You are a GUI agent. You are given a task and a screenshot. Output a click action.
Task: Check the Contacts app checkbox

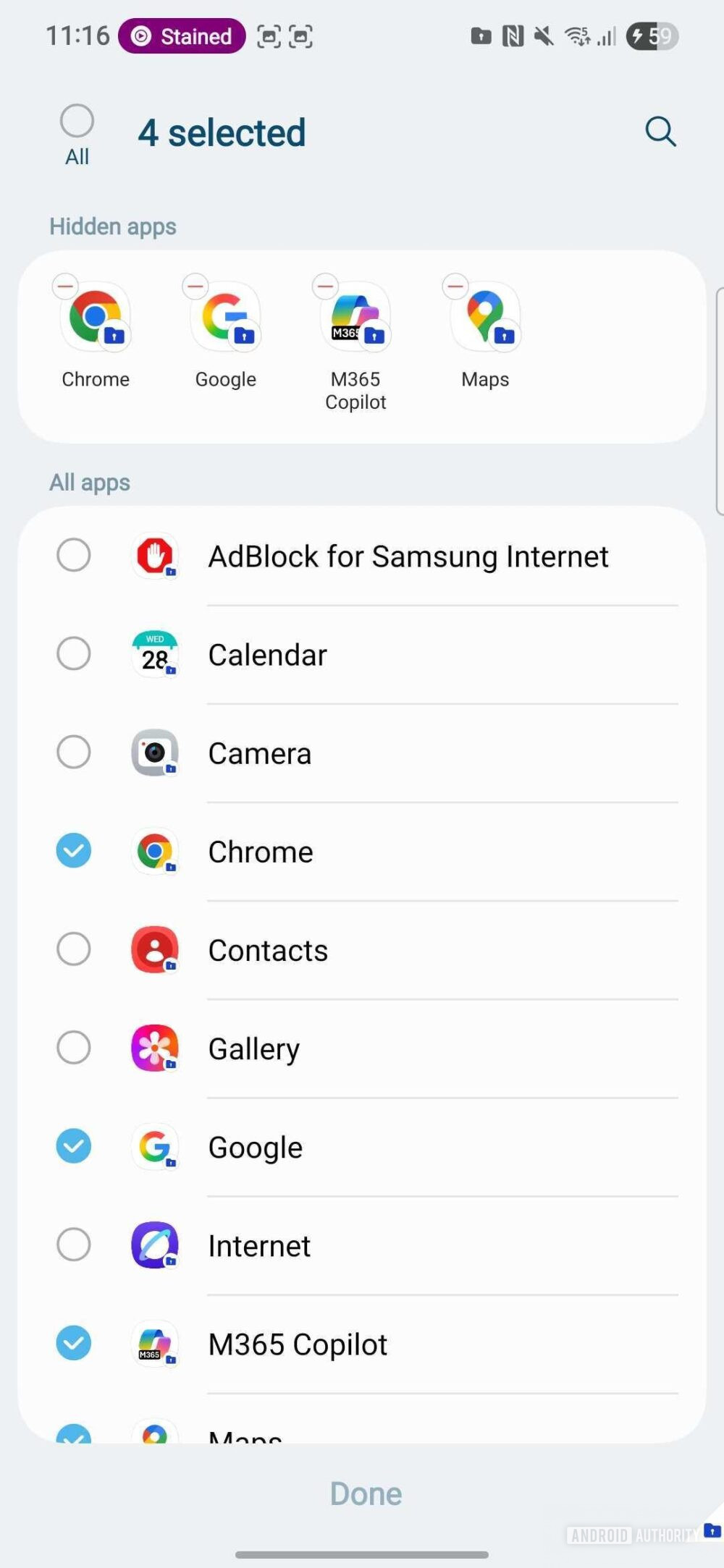pos(74,949)
